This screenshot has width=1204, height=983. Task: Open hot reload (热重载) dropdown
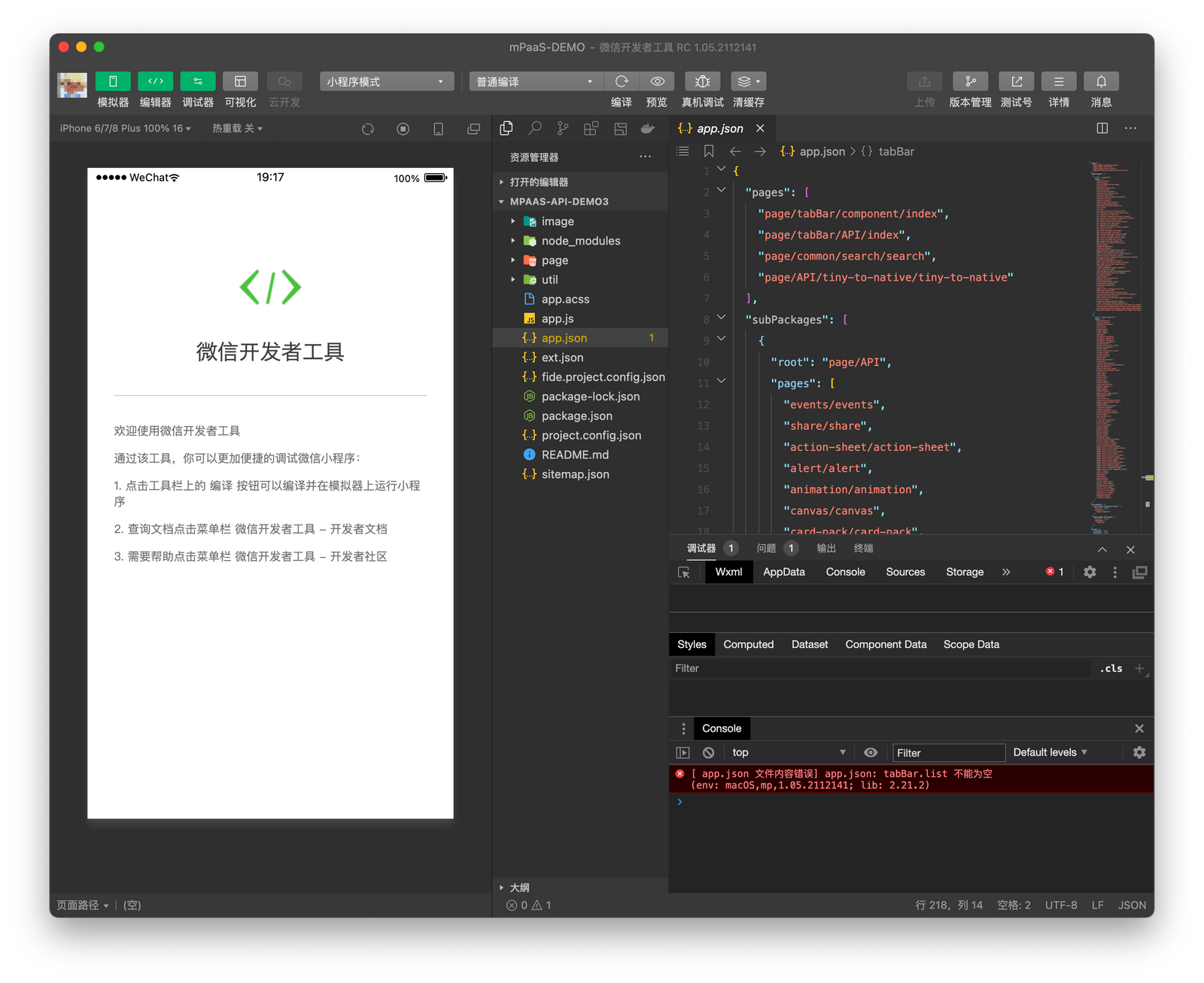pyautogui.click(x=237, y=129)
